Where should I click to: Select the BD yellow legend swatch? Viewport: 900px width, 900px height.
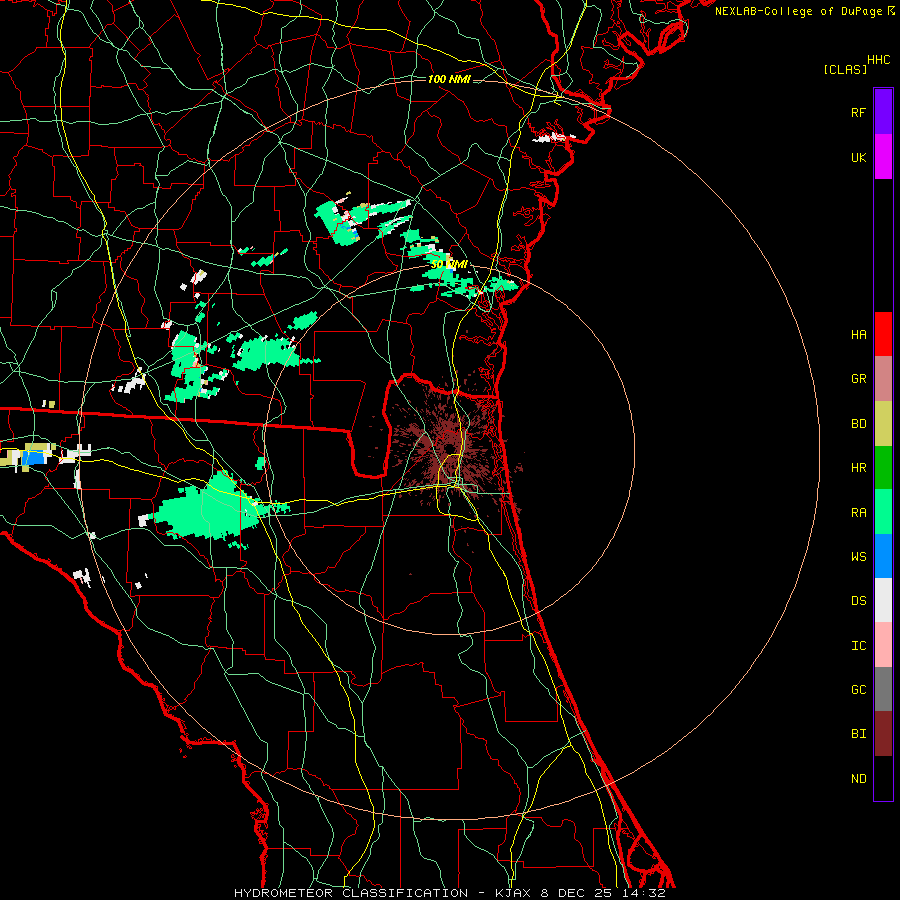tap(883, 424)
